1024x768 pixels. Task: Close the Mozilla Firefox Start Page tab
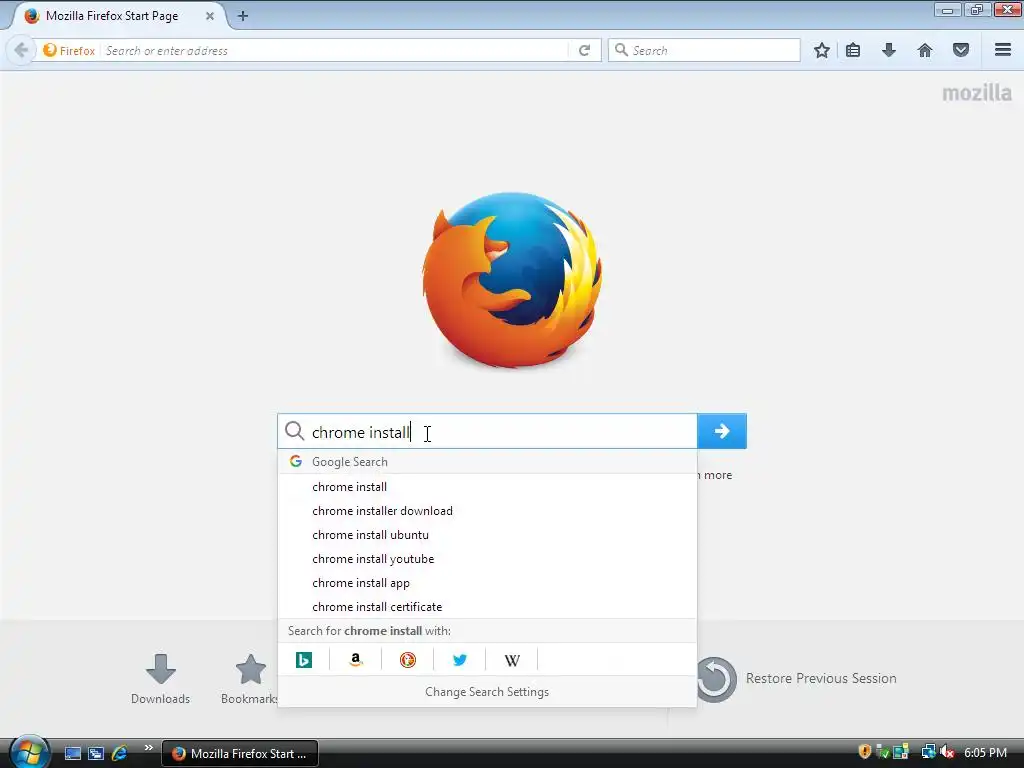(210, 16)
